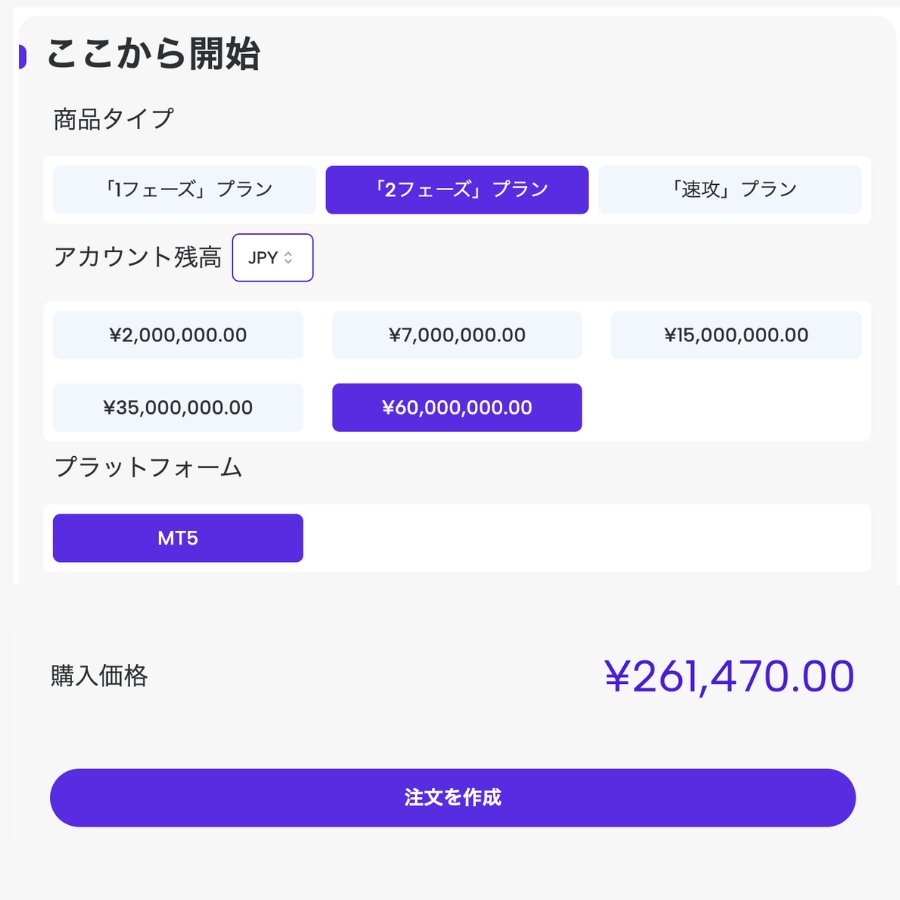Choose the ¥2,000,000.00 account balance
This screenshot has height=900, width=900.
pyautogui.click(x=178, y=335)
